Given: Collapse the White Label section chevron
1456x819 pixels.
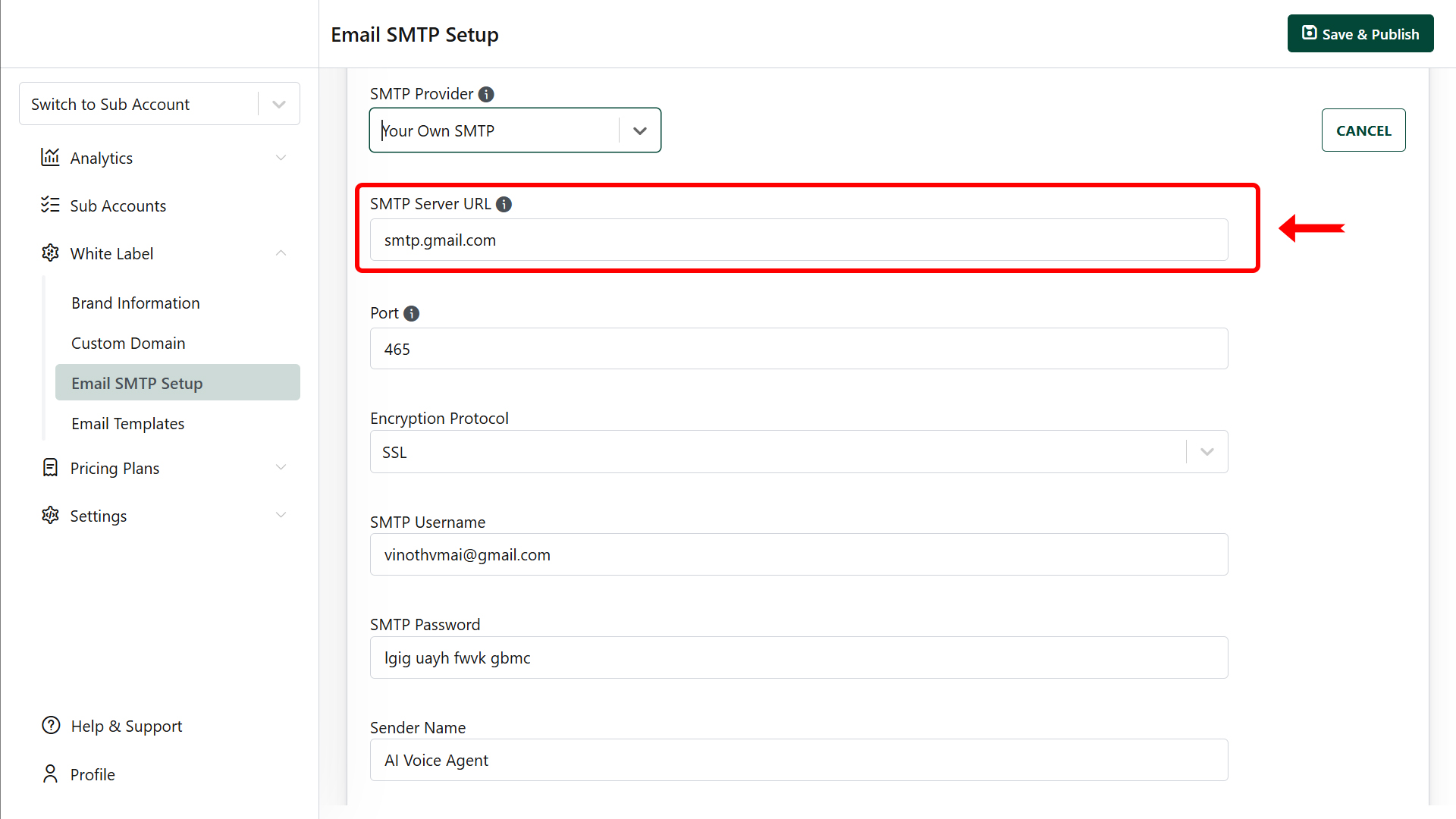Looking at the screenshot, I should pos(281,253).
